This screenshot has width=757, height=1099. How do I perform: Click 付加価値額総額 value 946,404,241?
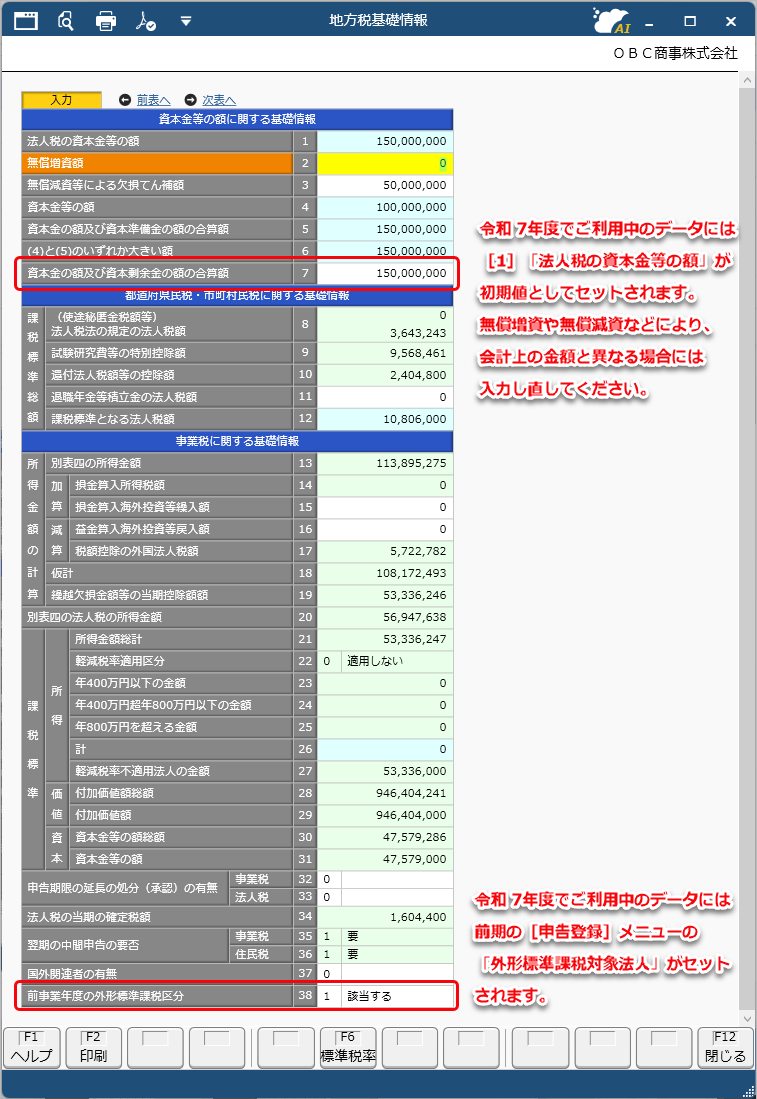point(385,793)
